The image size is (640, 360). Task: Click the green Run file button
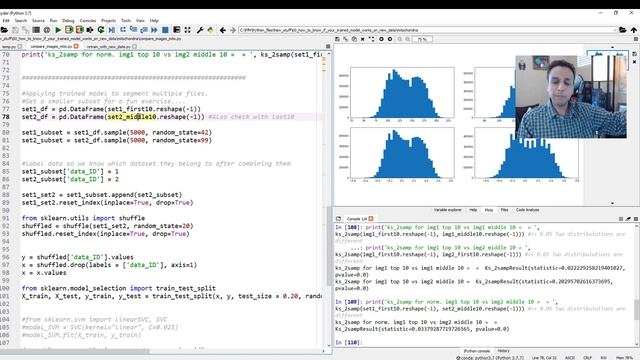58,30
